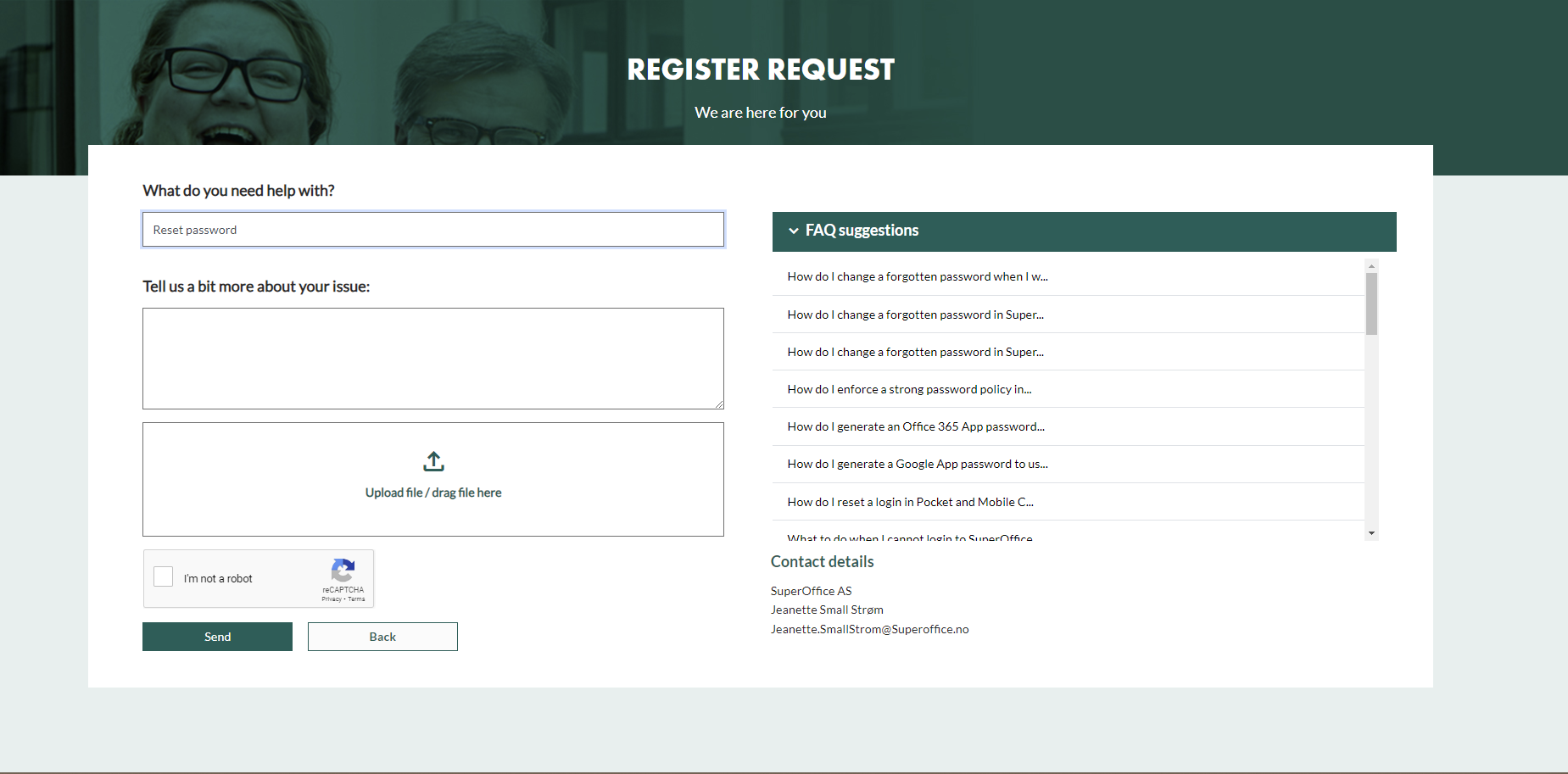
Task: Click the issue description text area
Action: (x=432, y=358)
